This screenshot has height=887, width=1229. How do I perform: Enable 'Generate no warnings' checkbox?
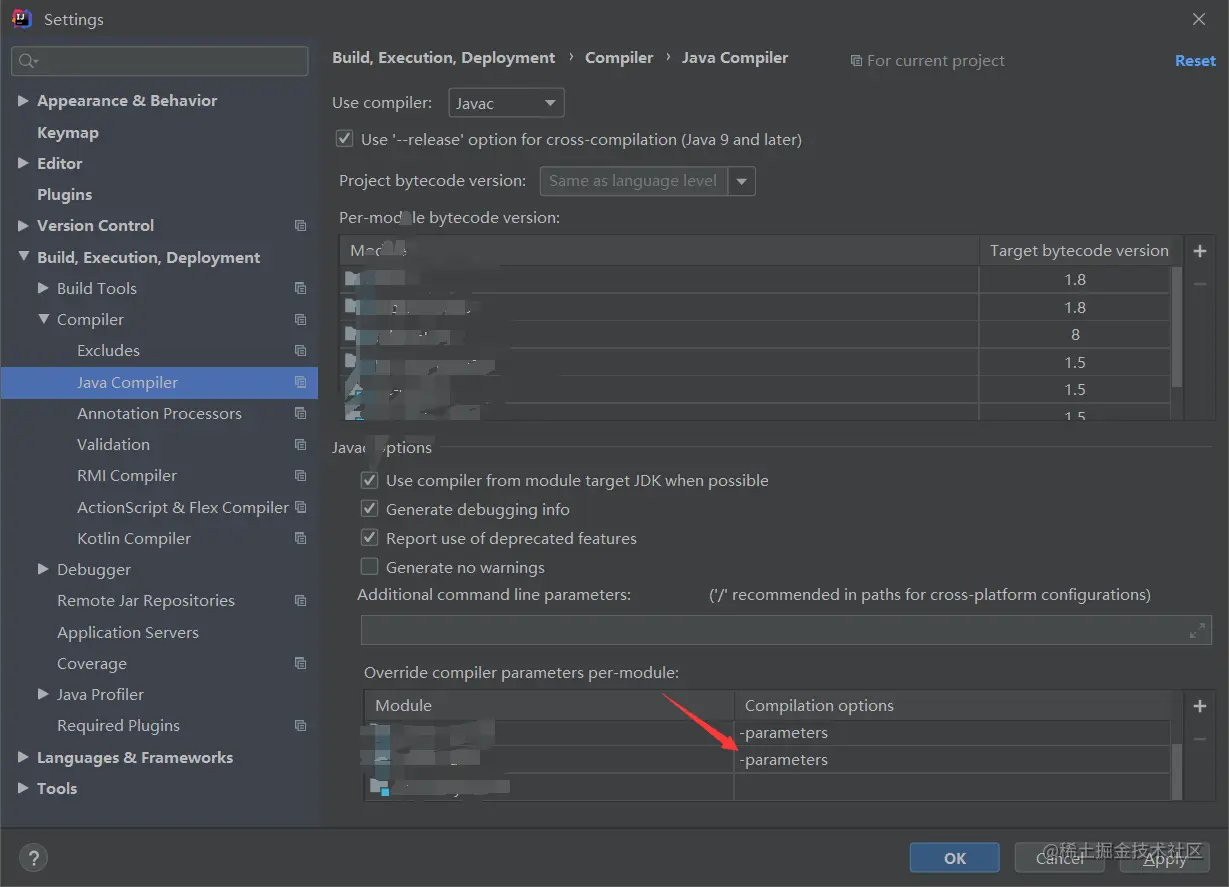tap(369, 567)
